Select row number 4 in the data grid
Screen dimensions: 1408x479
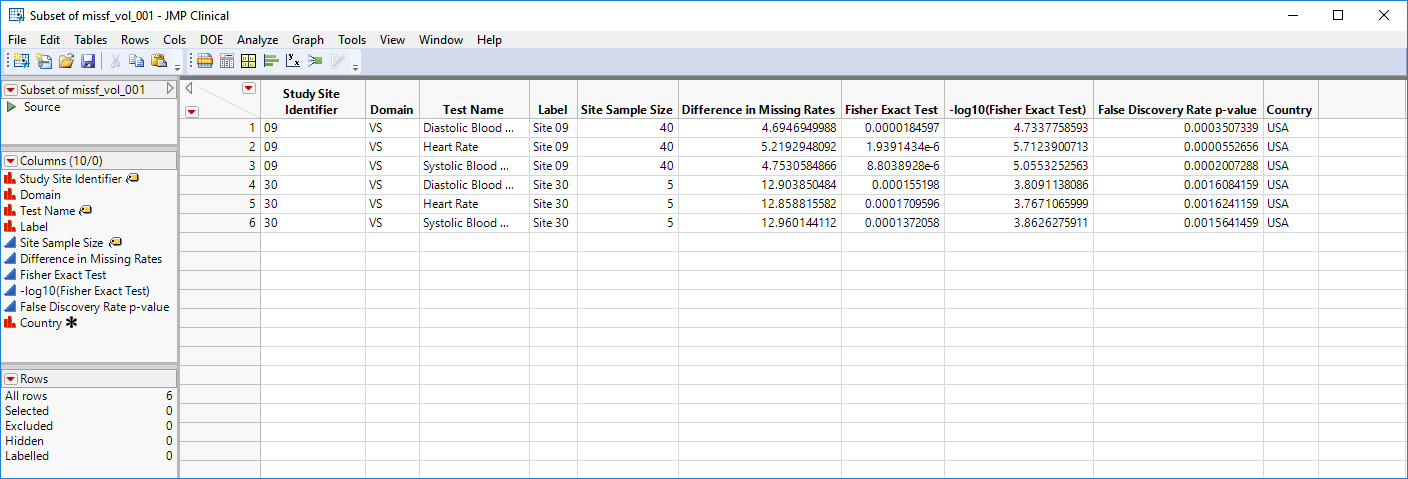(250, 185)
